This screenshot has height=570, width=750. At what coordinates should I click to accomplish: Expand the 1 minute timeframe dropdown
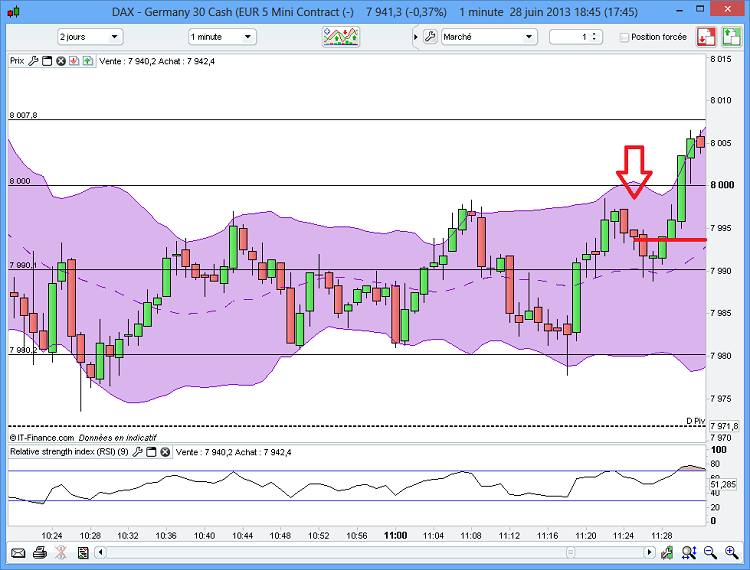point(222,37)
